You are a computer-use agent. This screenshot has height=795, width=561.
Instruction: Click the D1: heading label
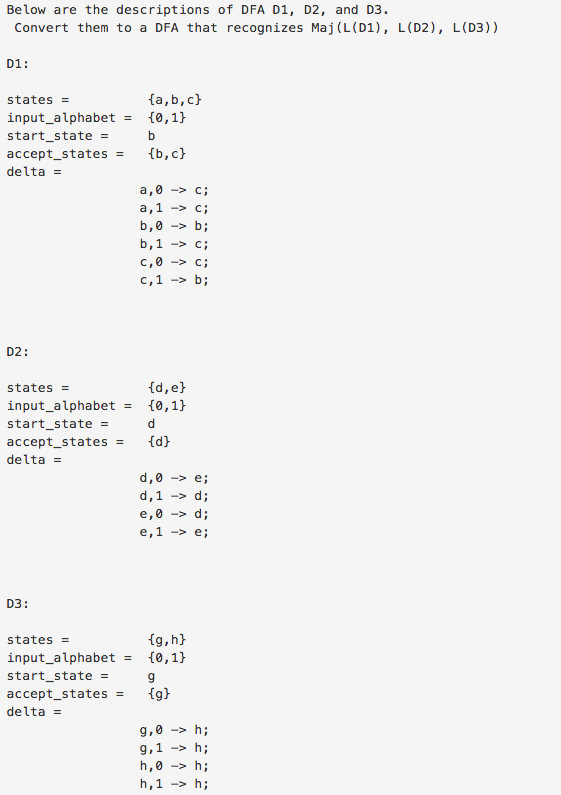pyautogui.click(x=18, y=64)
